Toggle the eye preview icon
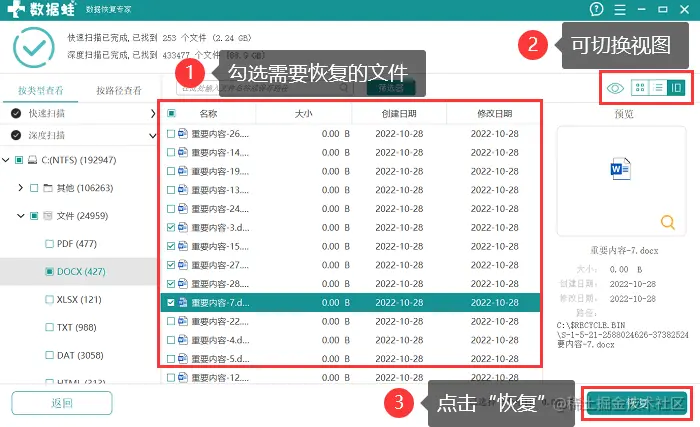 (615, 88)
